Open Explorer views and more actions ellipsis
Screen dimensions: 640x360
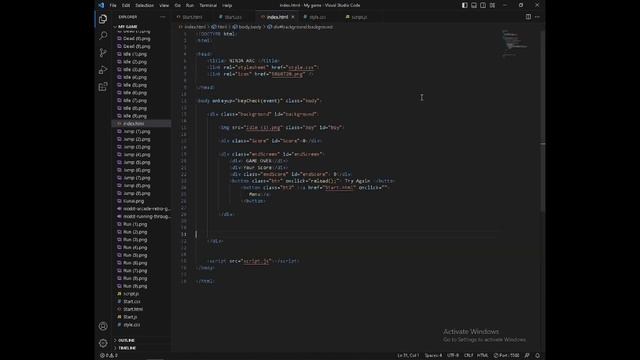point(163,17)
